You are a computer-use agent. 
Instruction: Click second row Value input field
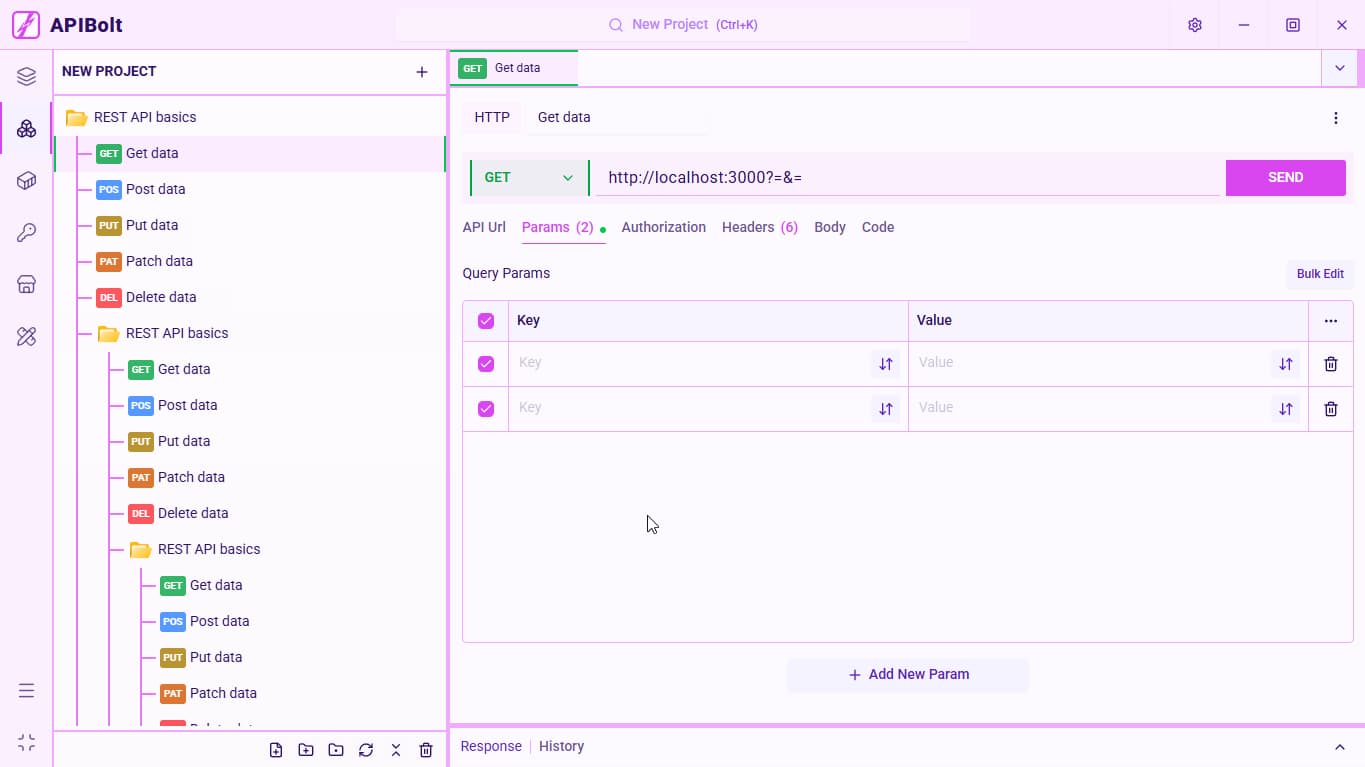tap(1090, 408)
